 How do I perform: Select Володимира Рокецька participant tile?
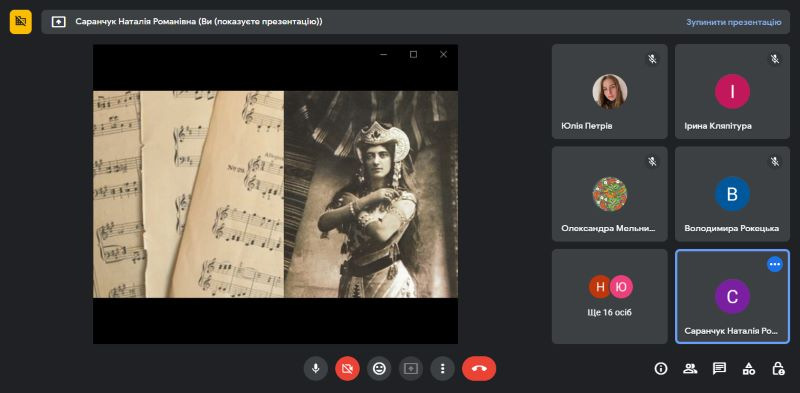pos(732,194)
